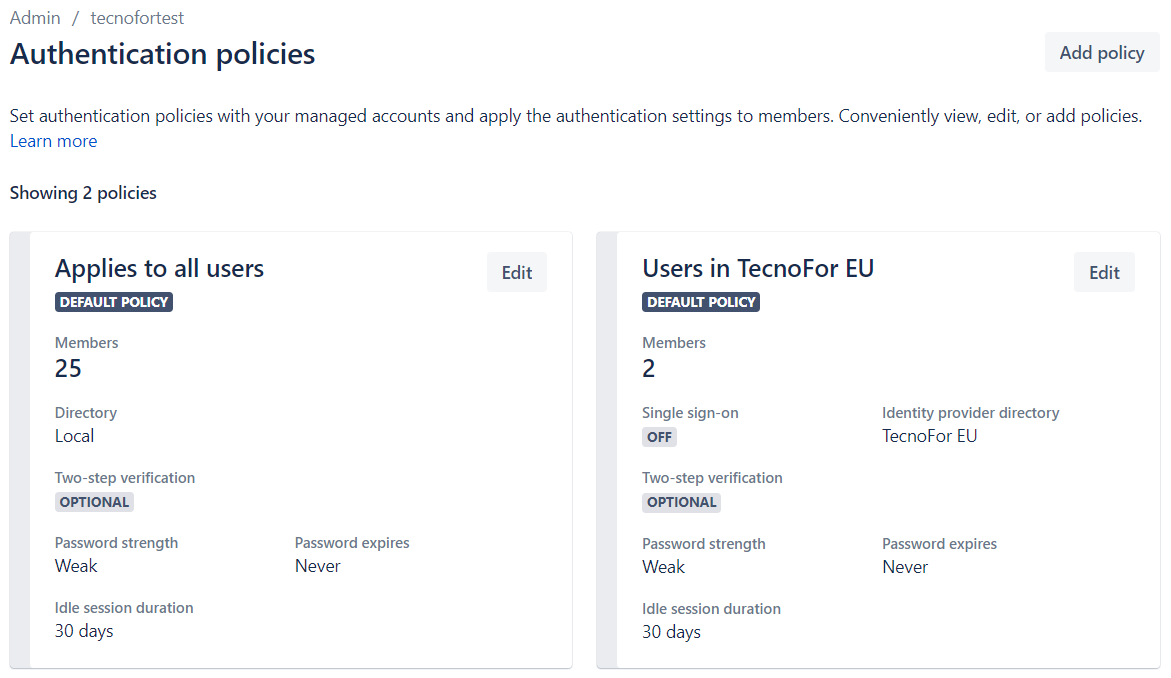The width and height of the screenshot is (1171, 678).
Task: Click the Members count 2
Action: (x=648, y=368)
